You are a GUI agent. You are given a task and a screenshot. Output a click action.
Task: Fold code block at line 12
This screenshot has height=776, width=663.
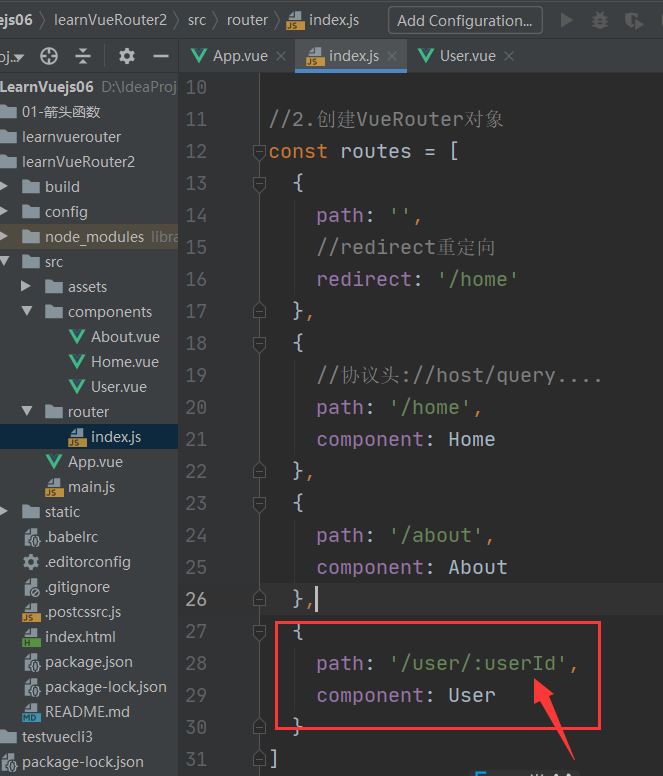[259, 151]
